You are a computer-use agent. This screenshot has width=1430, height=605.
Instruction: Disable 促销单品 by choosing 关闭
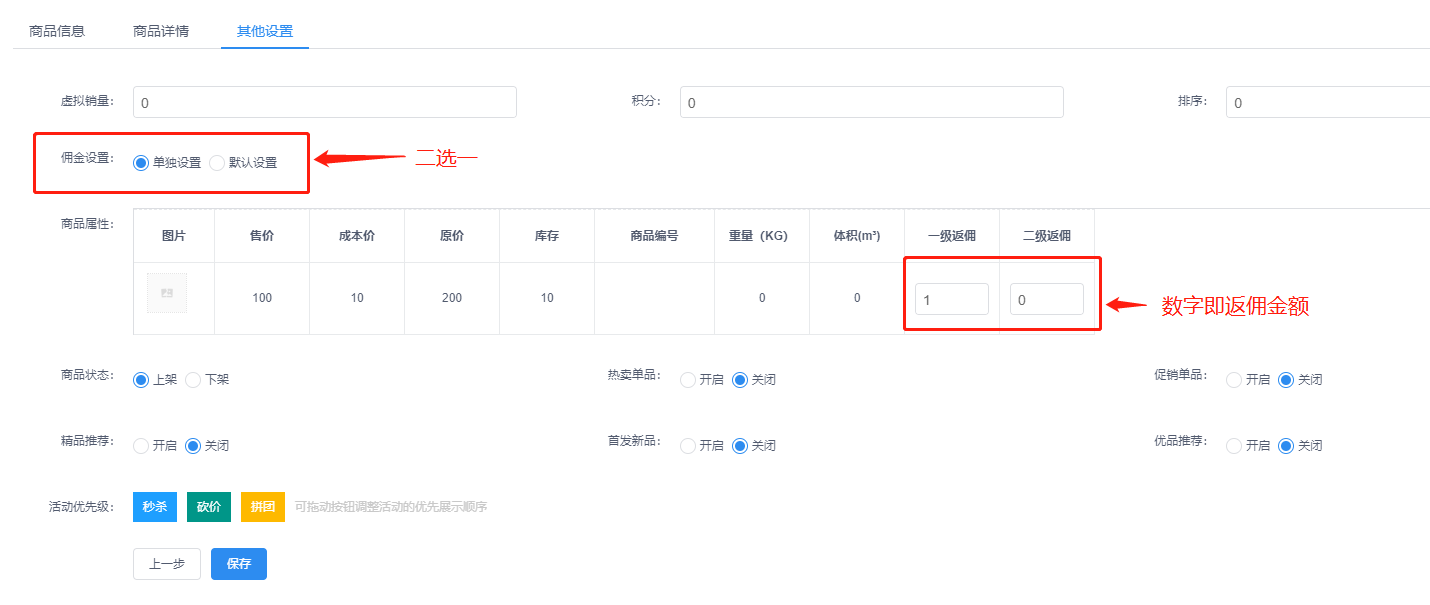(1286, 380)
